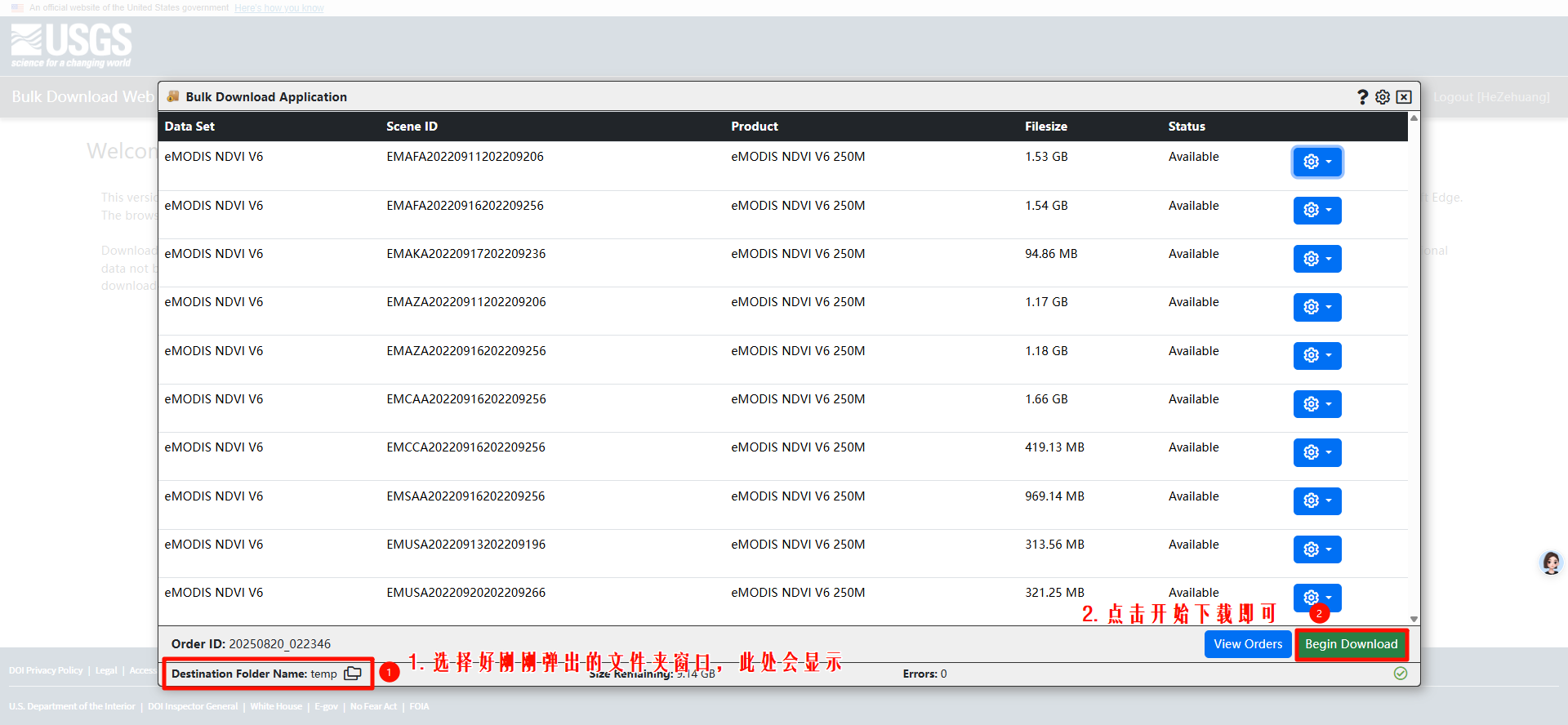Image resolution: width=1568 pixels, height=725 pixels.
Task: Open options dropdown for EMCAA20220916202209256
Action: coord(1317,404)
